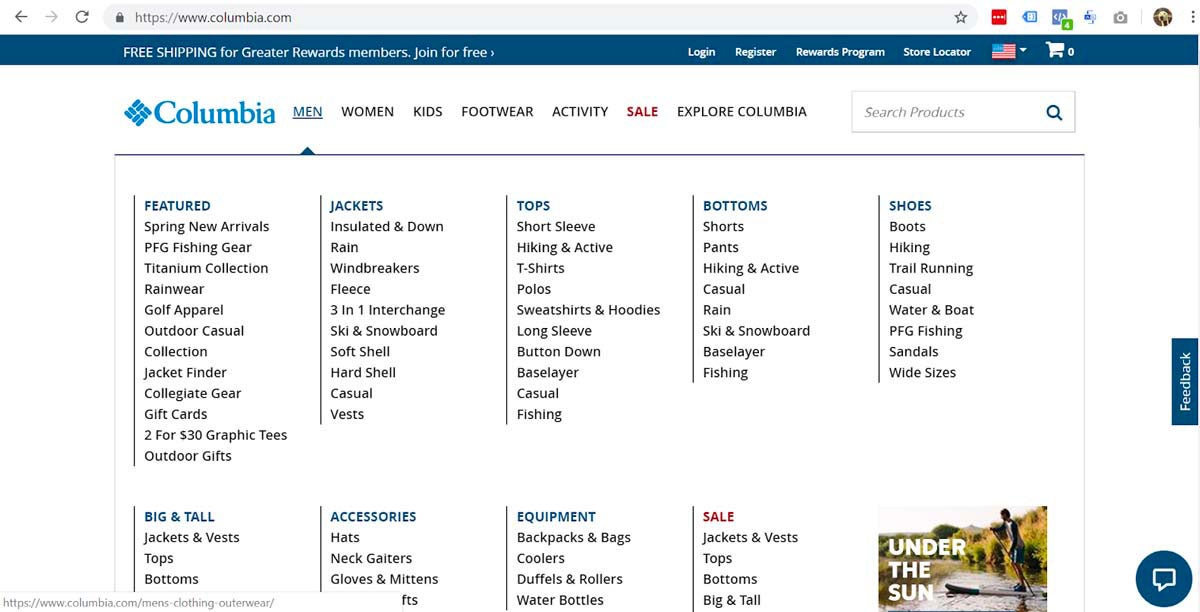Click the browser address bar URL
This screenshot has height=612, width=1200.
[213, 17]
